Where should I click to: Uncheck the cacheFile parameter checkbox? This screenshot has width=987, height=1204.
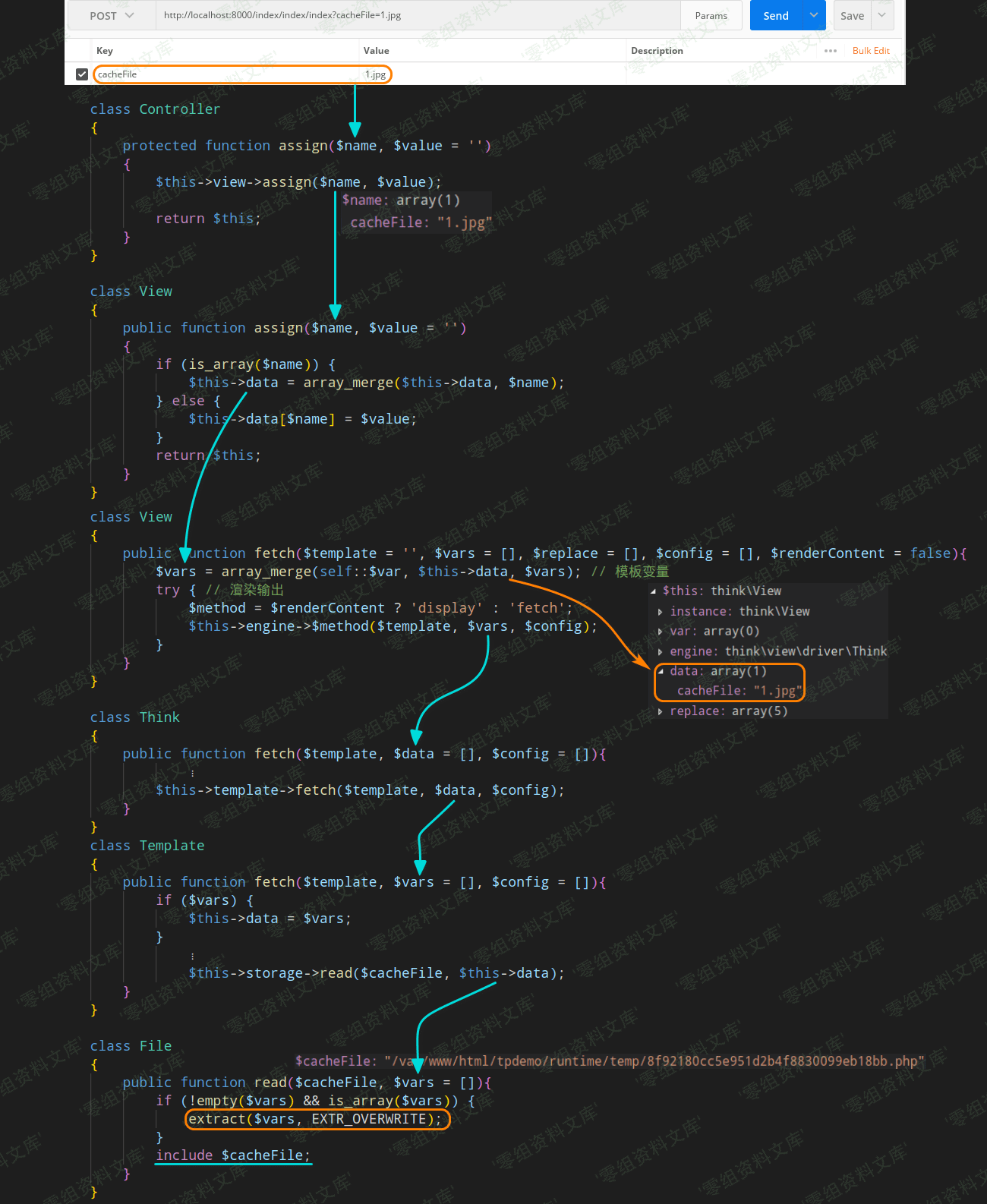(x=82, y=74)
